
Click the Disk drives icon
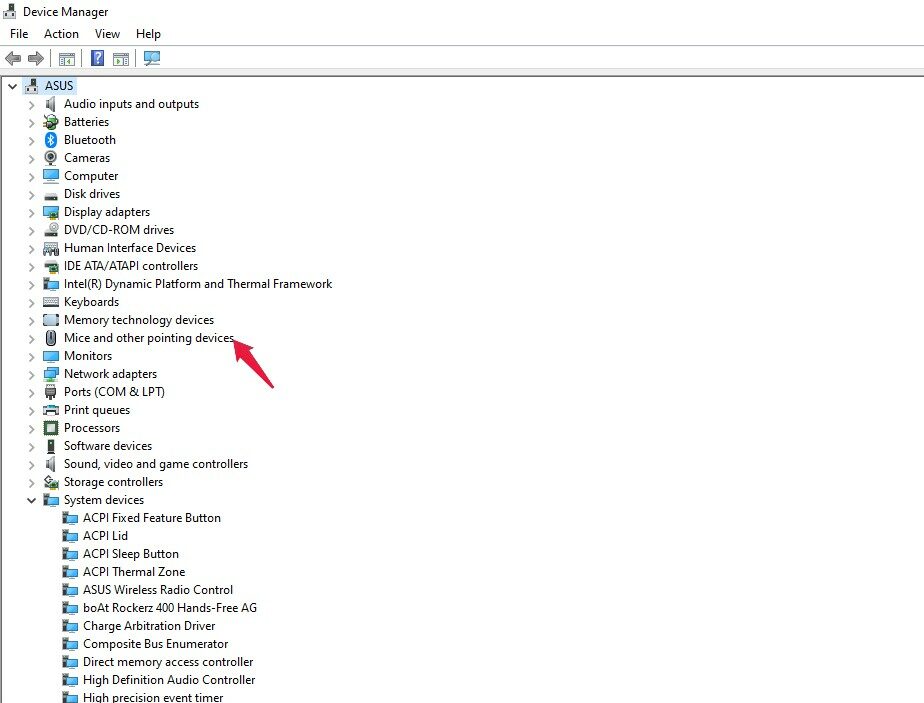[x=51, y=195]
